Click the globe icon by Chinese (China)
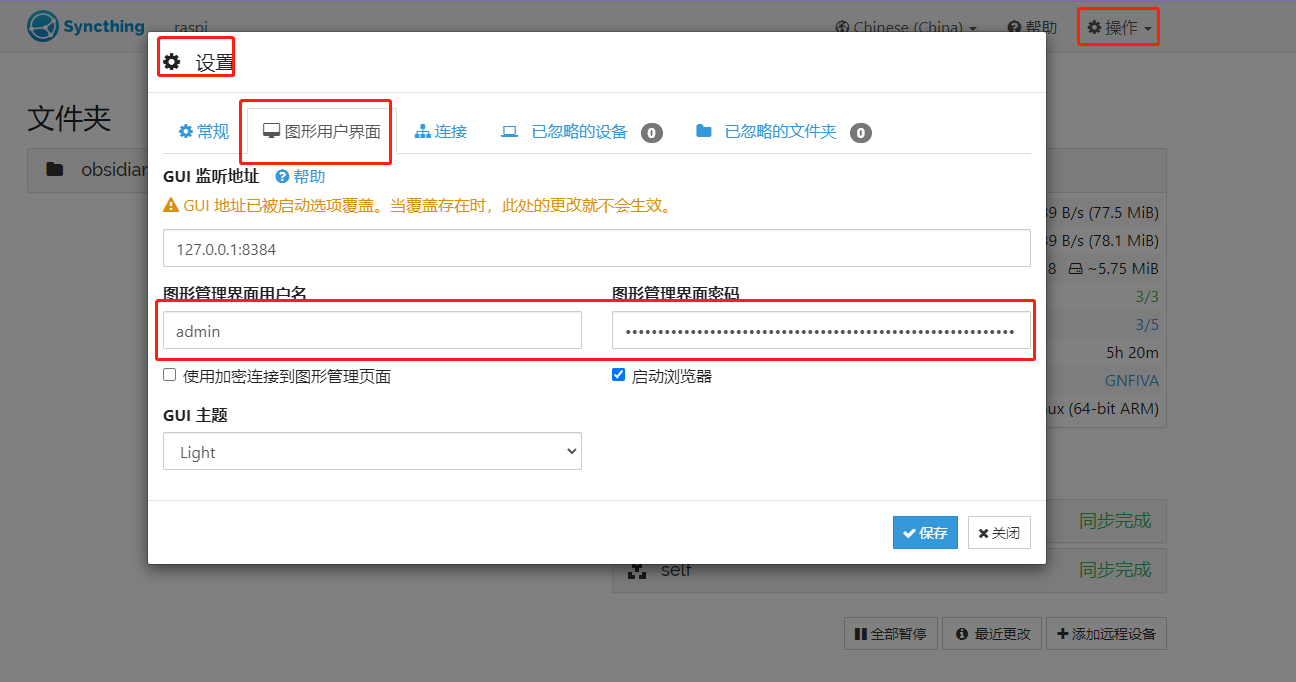Image resolution: width=1296 pixels, height=682 pixels. [842, 28]
